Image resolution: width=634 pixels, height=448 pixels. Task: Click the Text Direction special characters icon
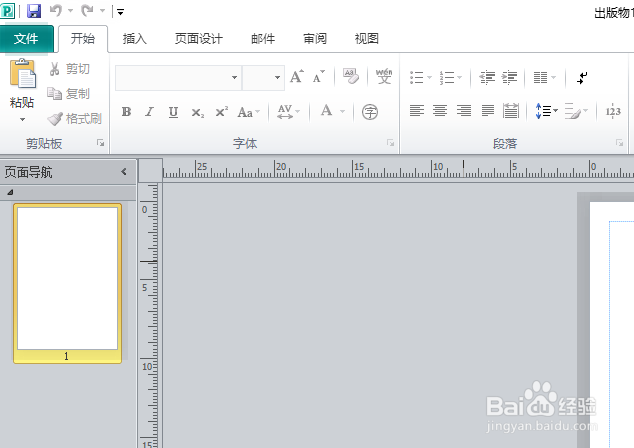582,78
